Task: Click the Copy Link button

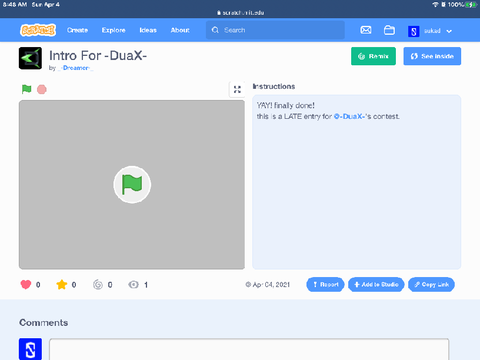Action: (x=431, y=284)
